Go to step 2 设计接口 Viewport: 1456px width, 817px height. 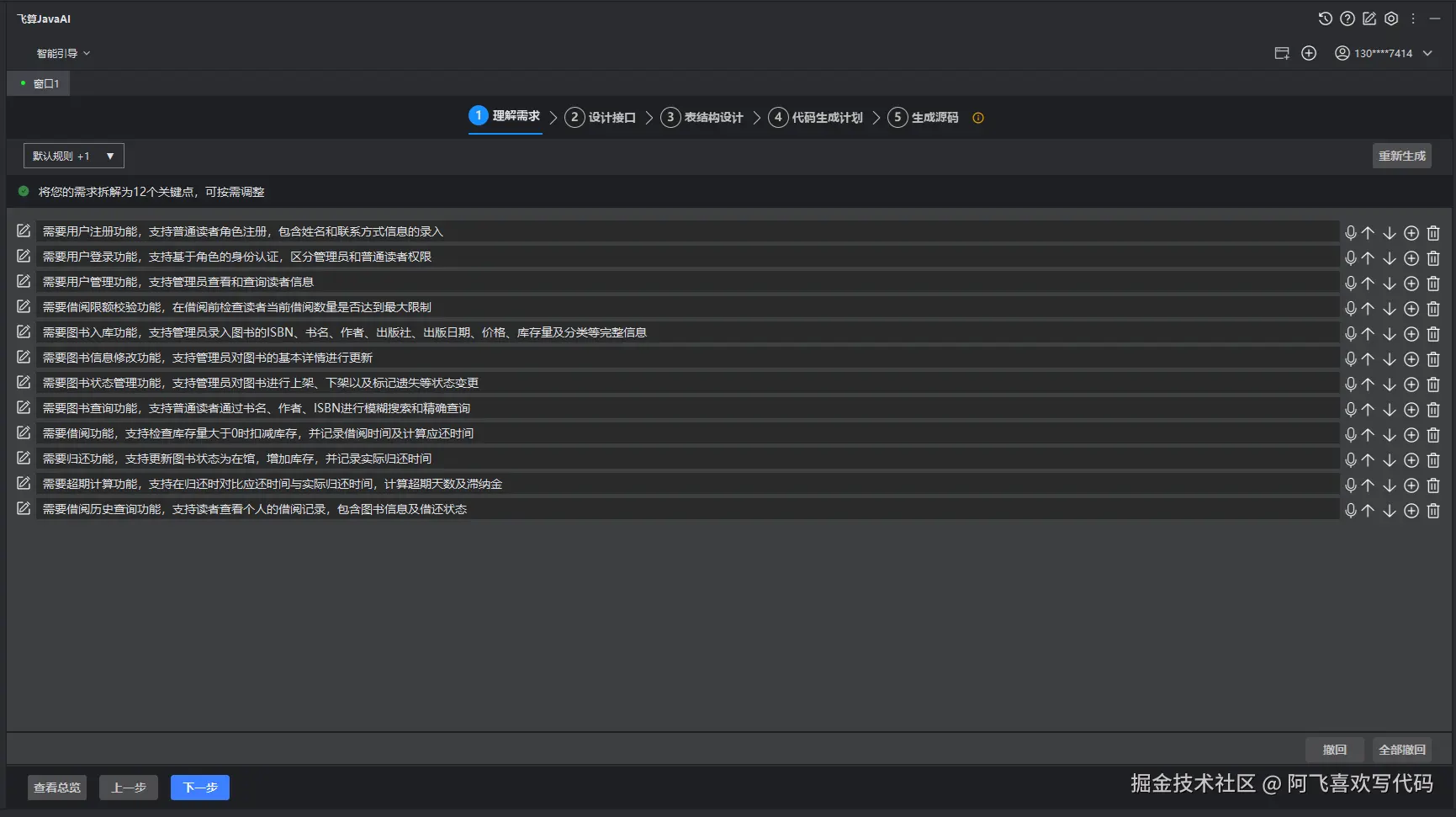click(601, 117)
